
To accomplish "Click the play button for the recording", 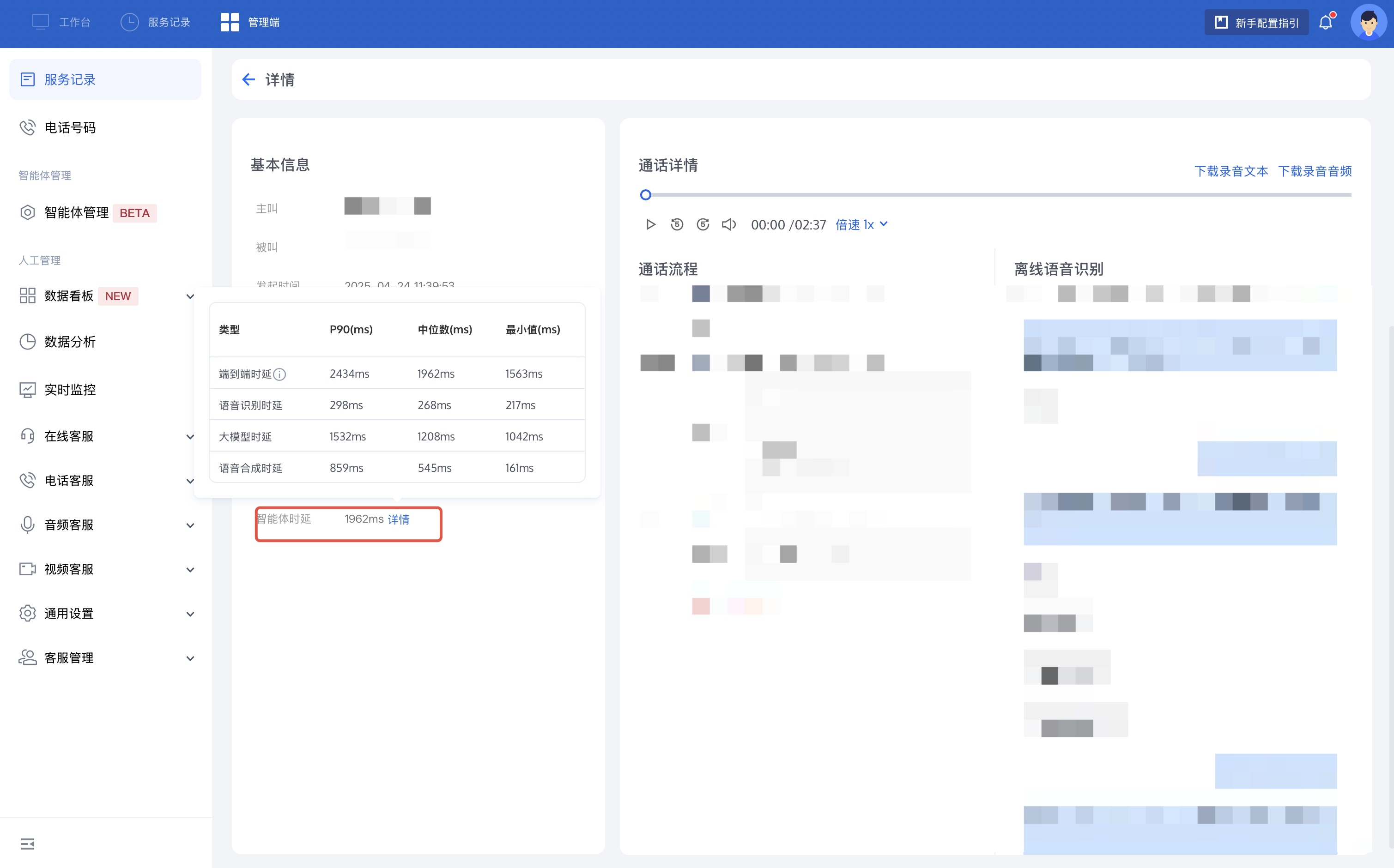I will tap(650, 224).
